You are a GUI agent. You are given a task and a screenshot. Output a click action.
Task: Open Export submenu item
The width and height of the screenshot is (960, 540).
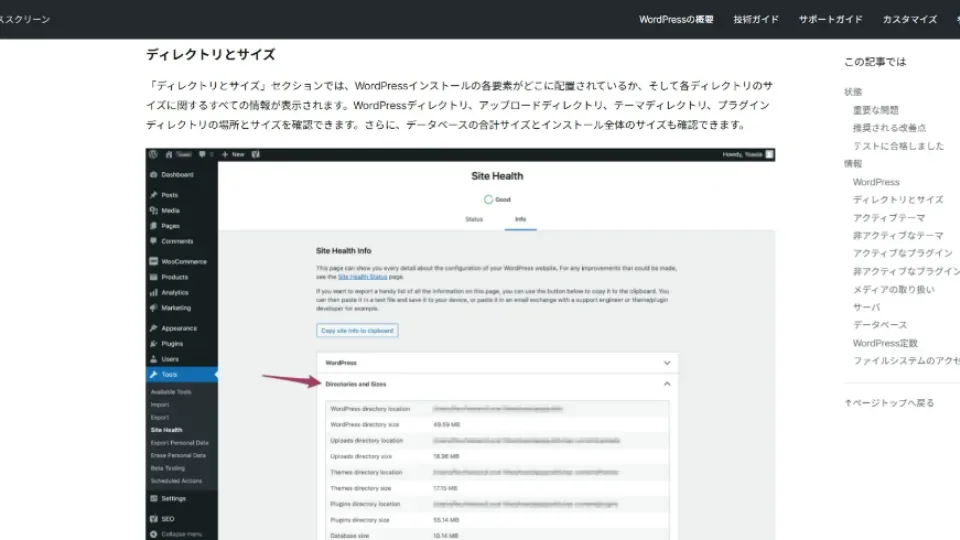tap(160, 418)
